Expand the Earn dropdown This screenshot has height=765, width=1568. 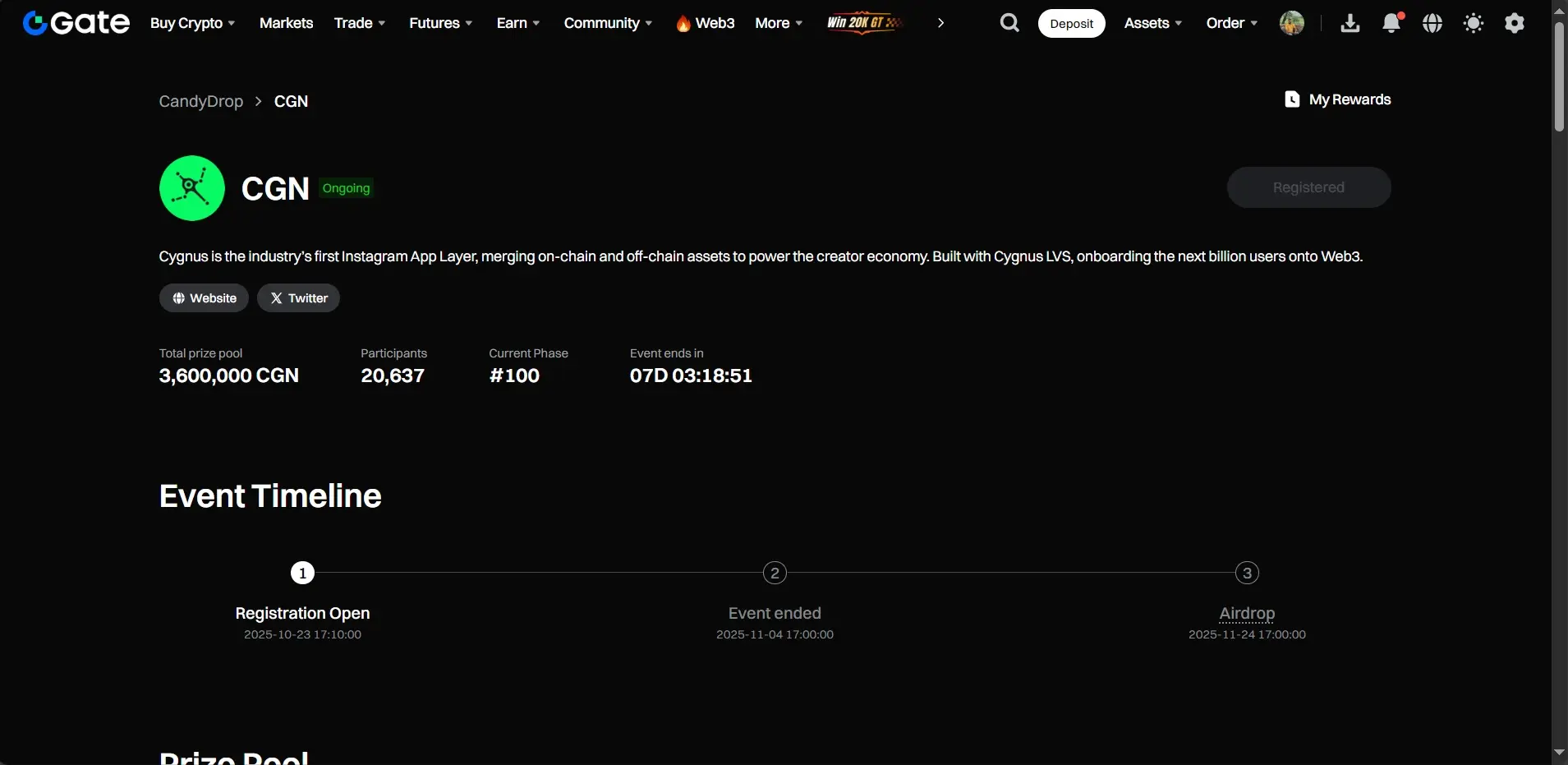(x=518, y=23)
